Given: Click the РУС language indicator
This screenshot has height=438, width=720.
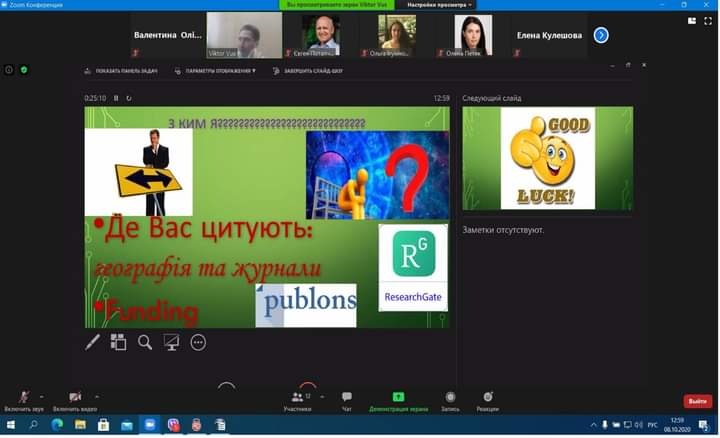Looking at the screenshot, I should pyautogui.click(x=652, y=425).
